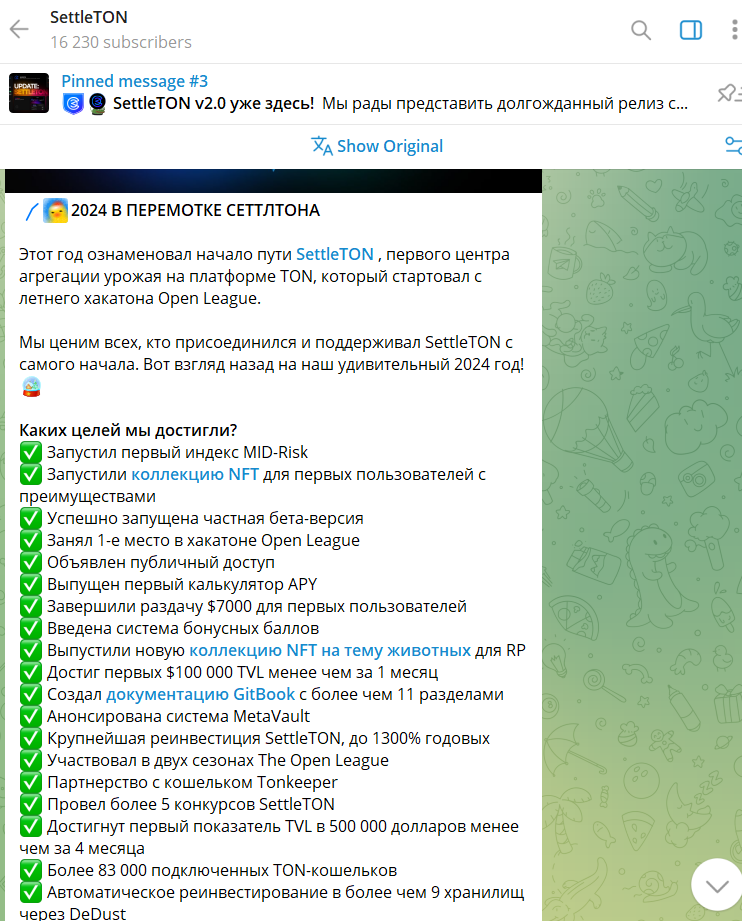Click checkmark emoji beside "Достиг первых $100 000 TVL"
Screen dimensions: 742x921
pos(31,673)
